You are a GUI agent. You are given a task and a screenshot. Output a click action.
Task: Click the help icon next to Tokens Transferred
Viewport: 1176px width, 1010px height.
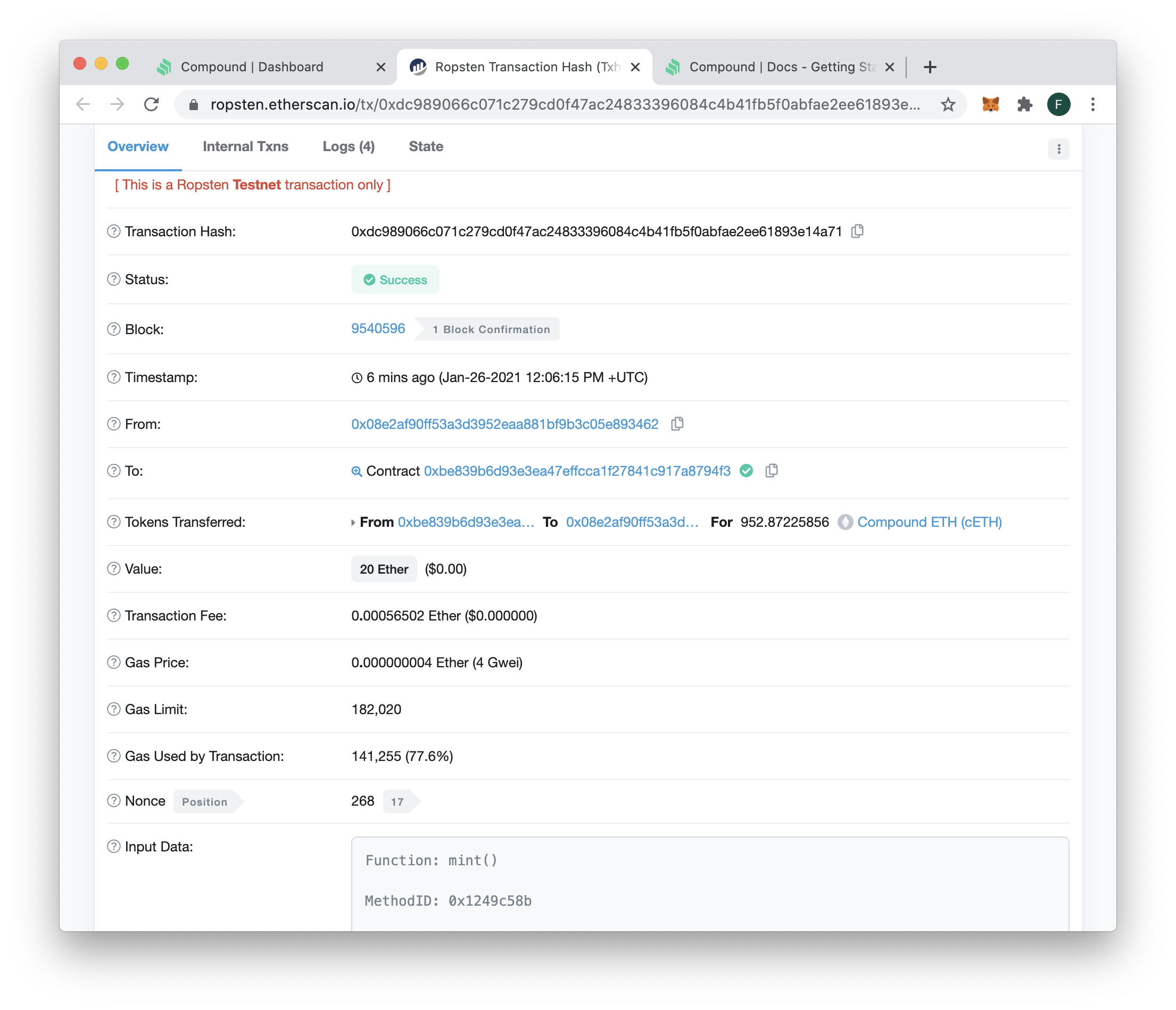[114, 521]
